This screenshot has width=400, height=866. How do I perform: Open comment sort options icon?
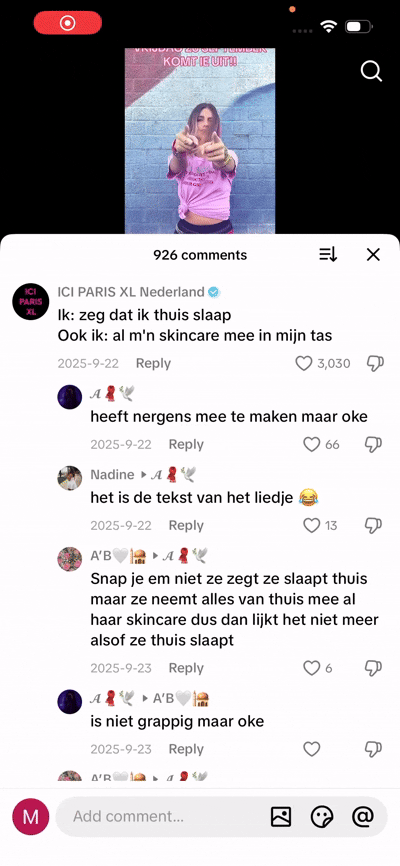328,255
